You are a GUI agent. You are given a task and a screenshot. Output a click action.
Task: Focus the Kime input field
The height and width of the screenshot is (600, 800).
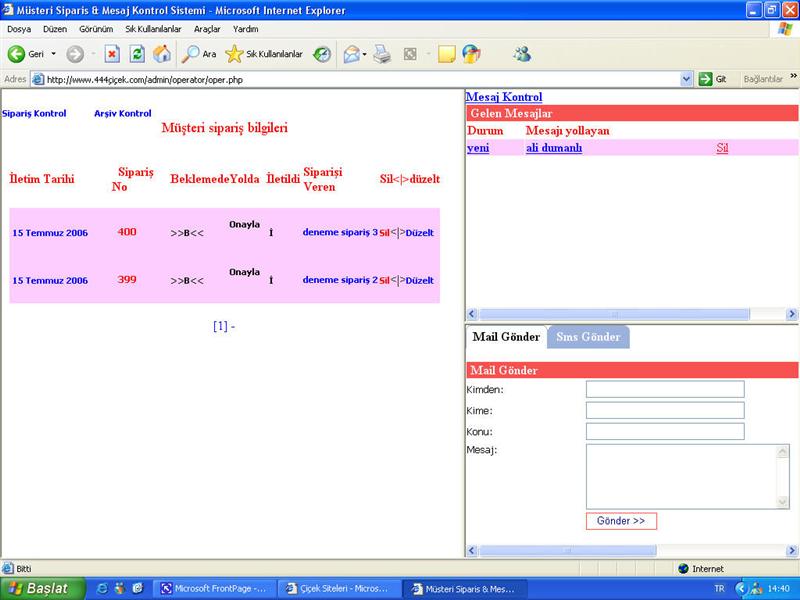click(x=665, y=410)
